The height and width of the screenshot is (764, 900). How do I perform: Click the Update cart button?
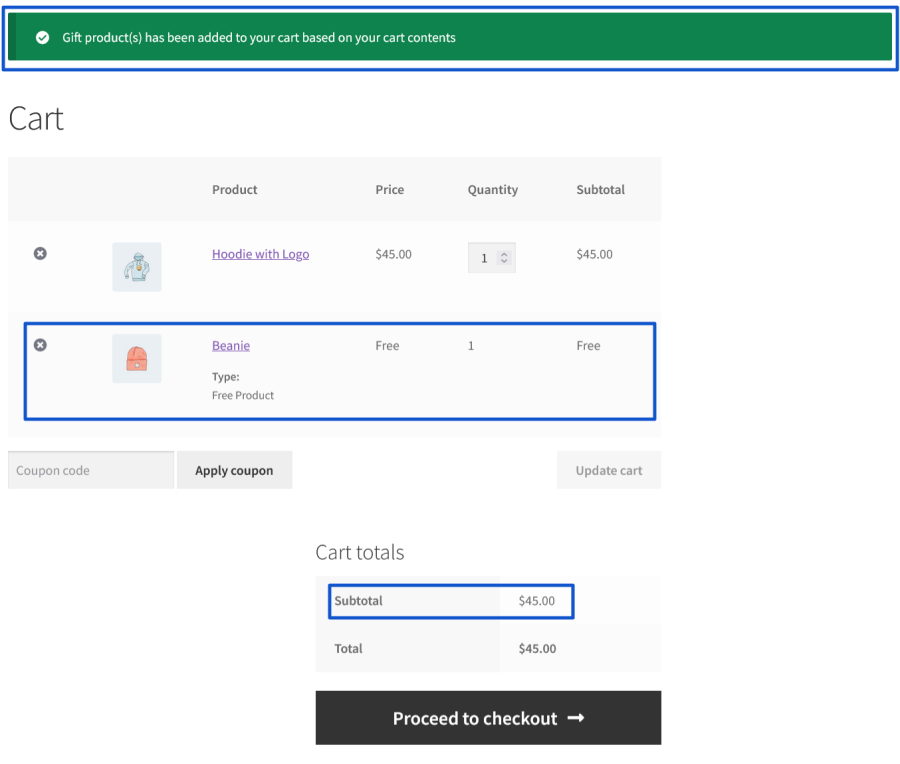(608, 470)
